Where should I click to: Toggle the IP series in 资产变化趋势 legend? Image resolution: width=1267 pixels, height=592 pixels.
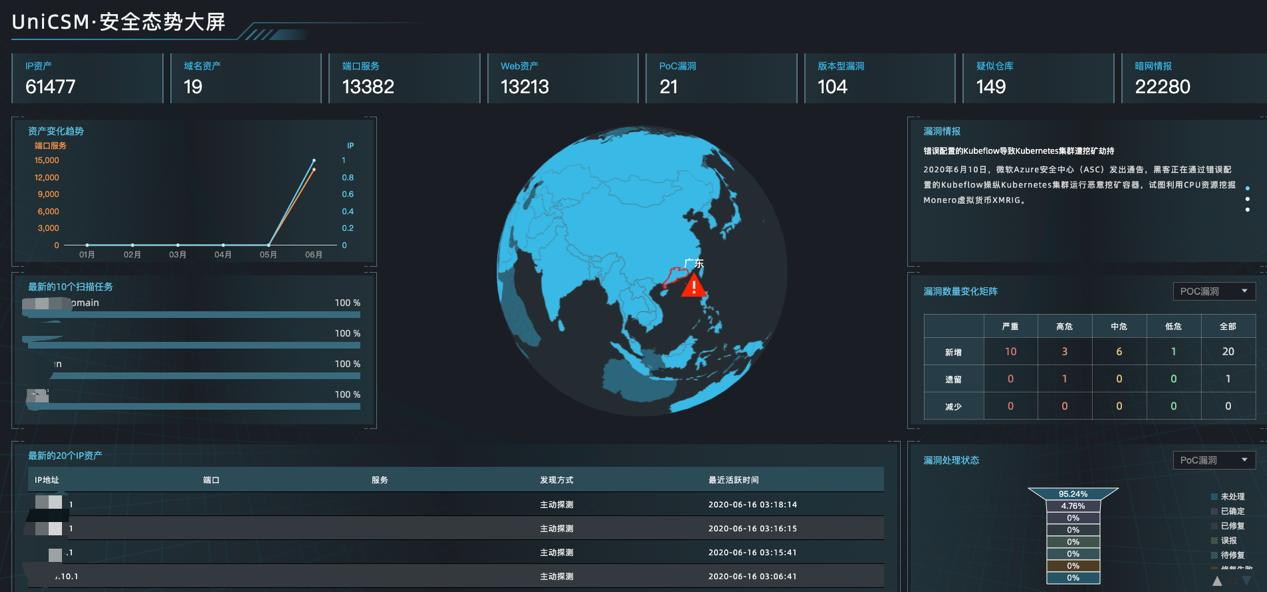tap(348, 145)
